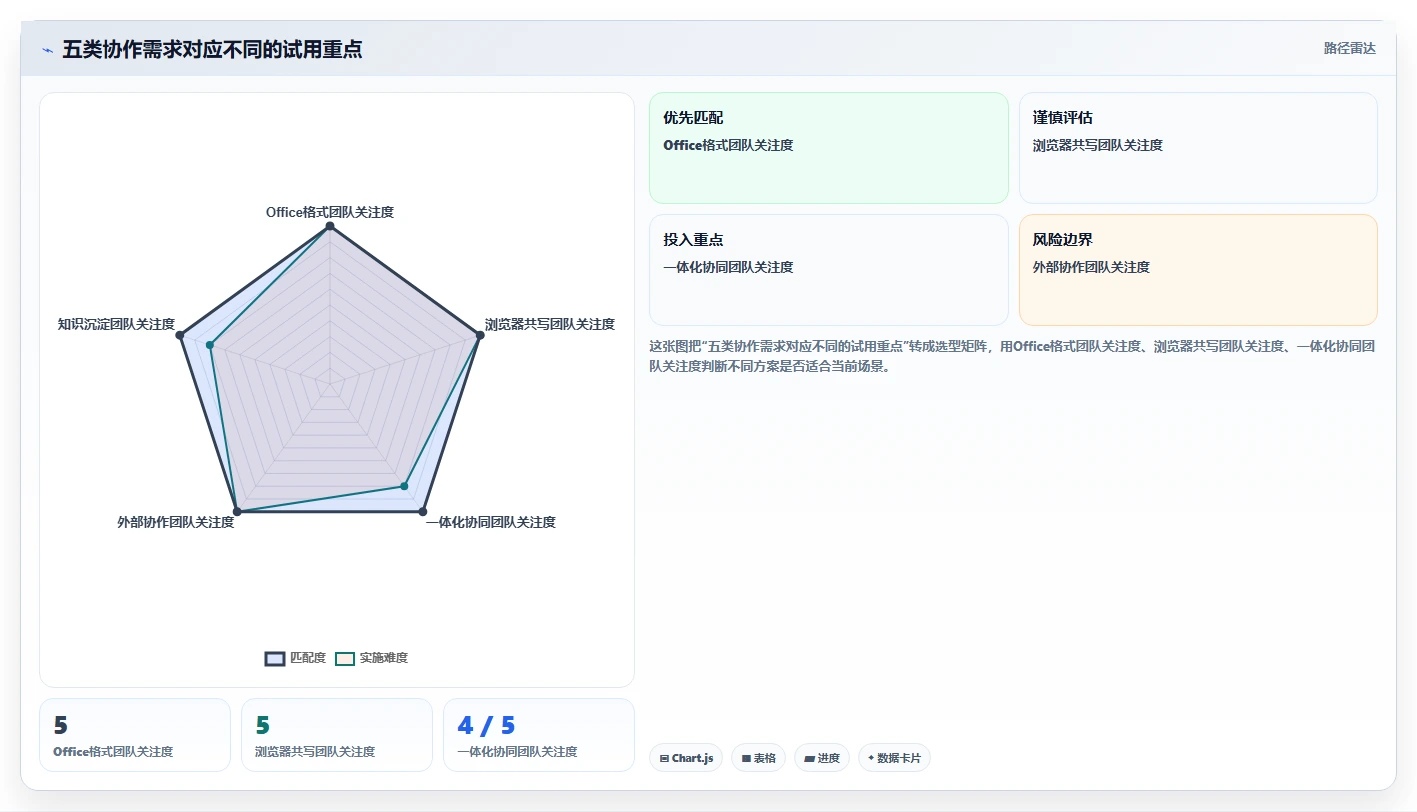This screenshot has width=1417, height=812.
Task: Click the heading 五类协作需求对应不同的试用重点
Action: (x=212, y=49)
